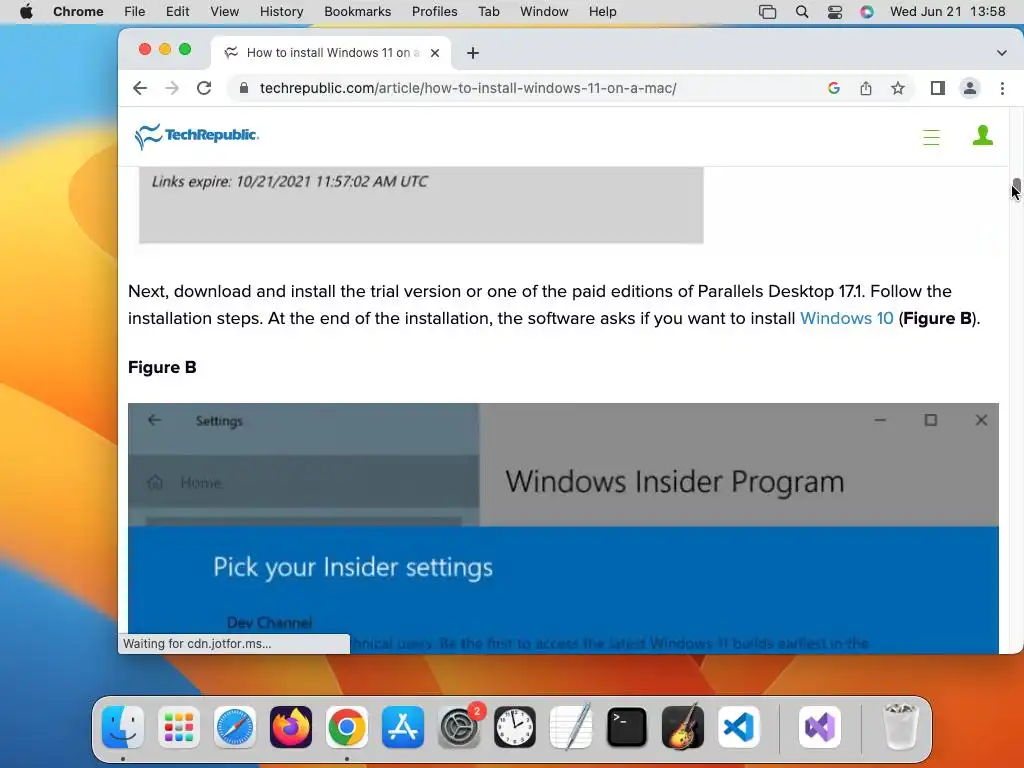Open TechRepublic hamburger menu
The image size is (1024, 768).
pos(931,137)
